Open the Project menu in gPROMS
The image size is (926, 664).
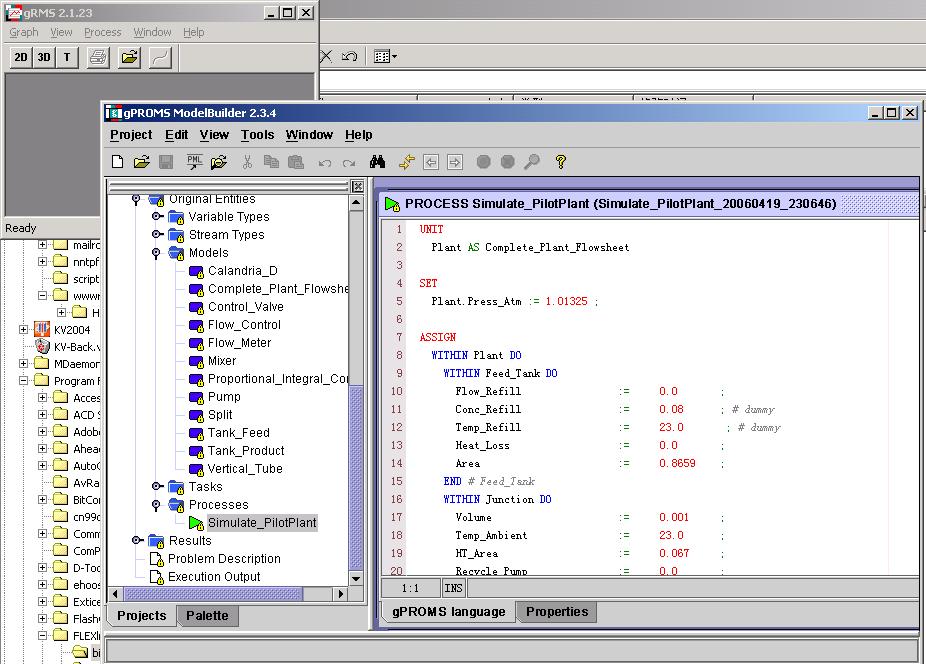click(x=131, y=135)
